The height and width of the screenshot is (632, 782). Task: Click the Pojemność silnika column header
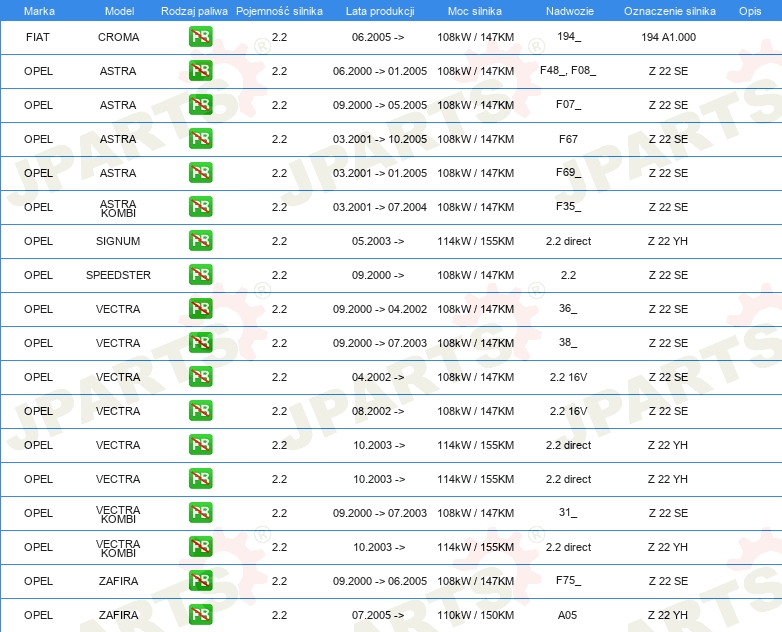pos(279,11)
